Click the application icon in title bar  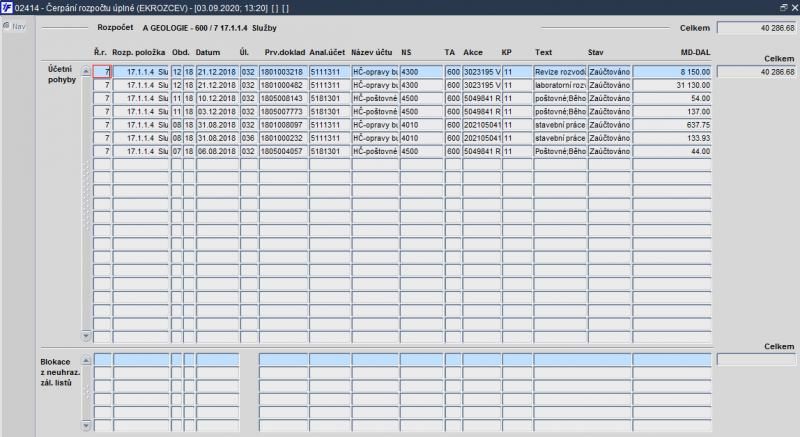point(6,7)
